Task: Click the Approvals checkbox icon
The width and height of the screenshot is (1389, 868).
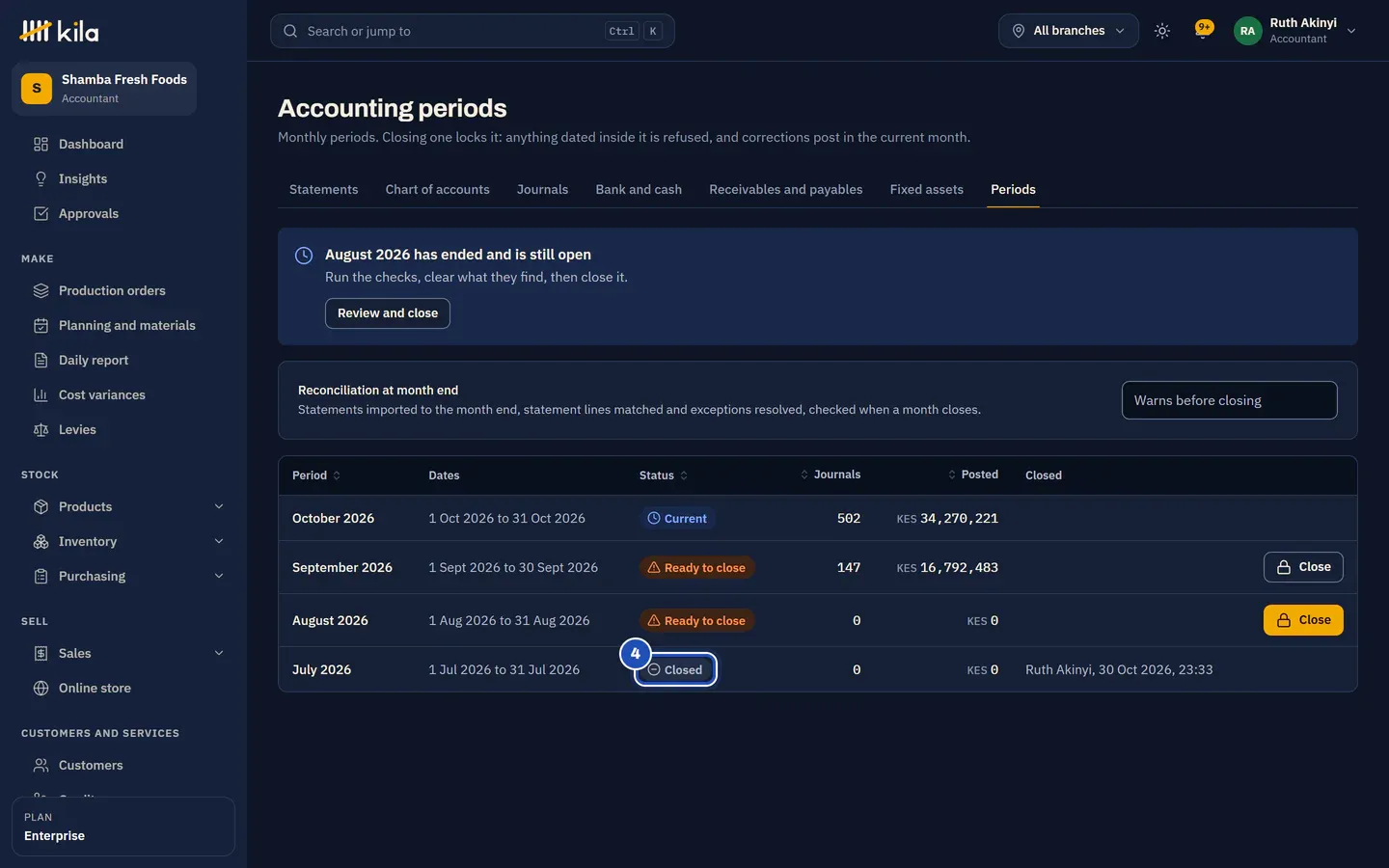Action: (x=41, y=213)
